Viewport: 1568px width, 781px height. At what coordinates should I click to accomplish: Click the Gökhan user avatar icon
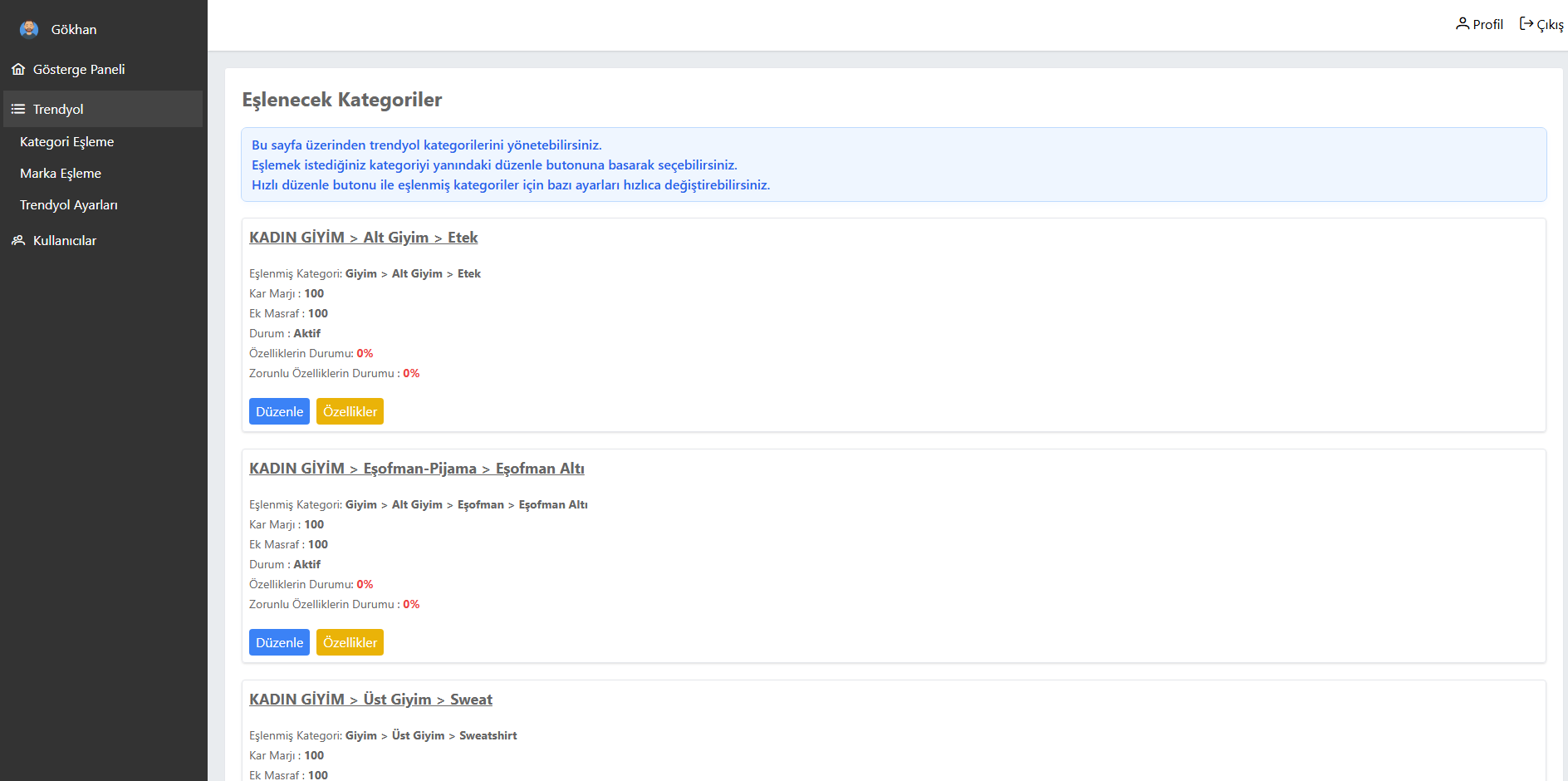pos(29,30)
